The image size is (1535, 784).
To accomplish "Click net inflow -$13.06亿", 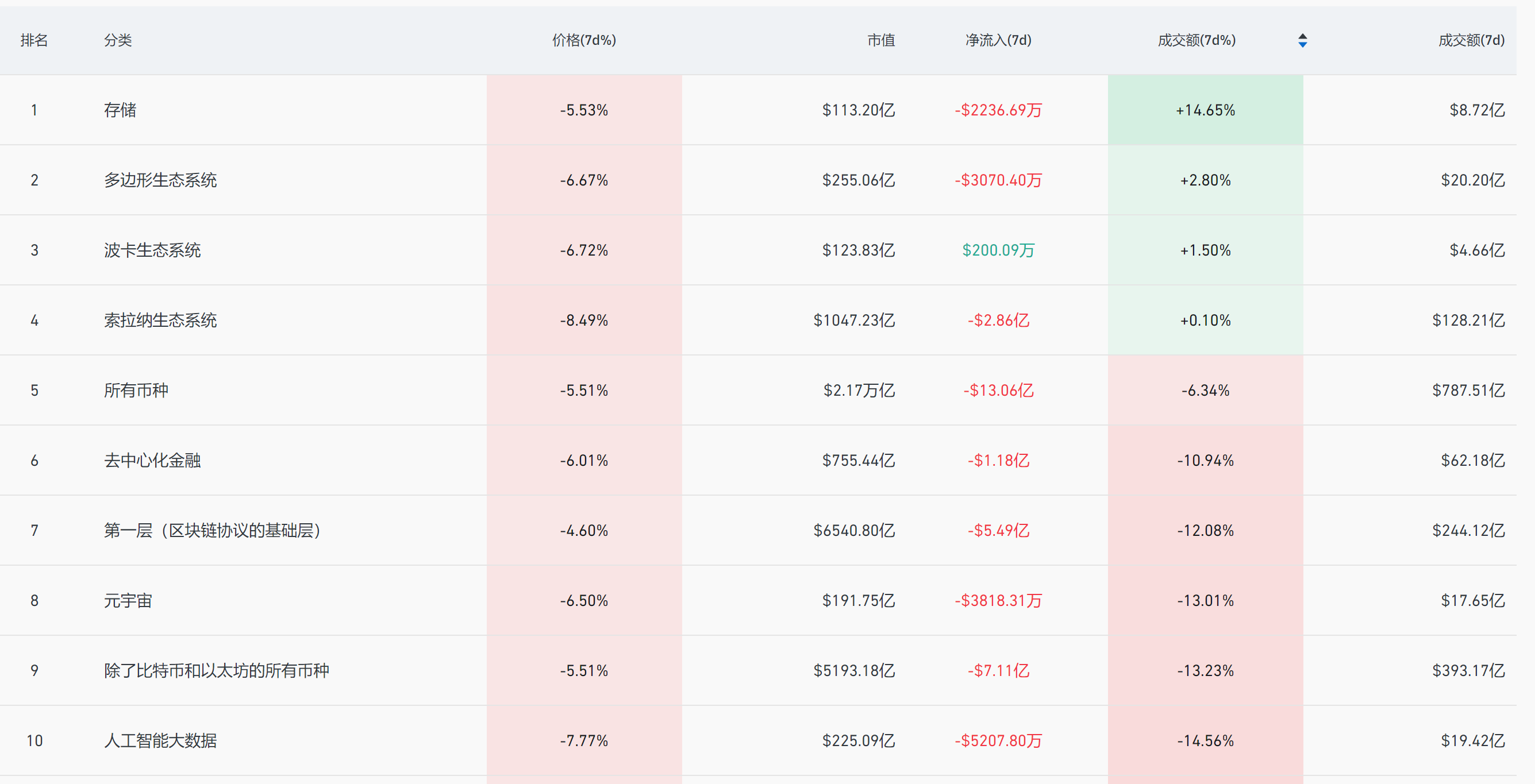I will pyautogui.click(x=999, y=390).
